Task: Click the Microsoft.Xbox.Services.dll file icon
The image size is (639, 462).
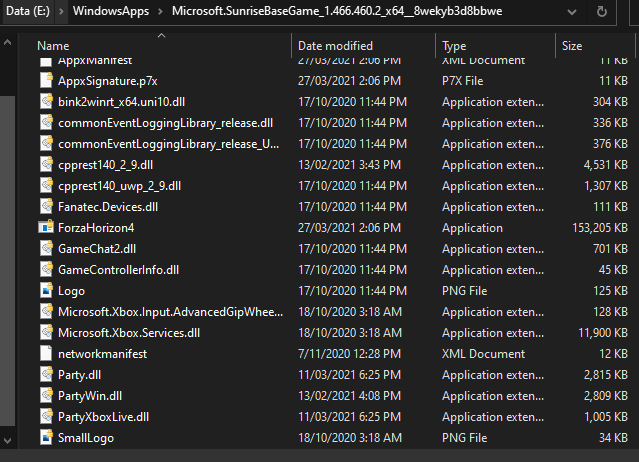Action: (x=46, y=332)
